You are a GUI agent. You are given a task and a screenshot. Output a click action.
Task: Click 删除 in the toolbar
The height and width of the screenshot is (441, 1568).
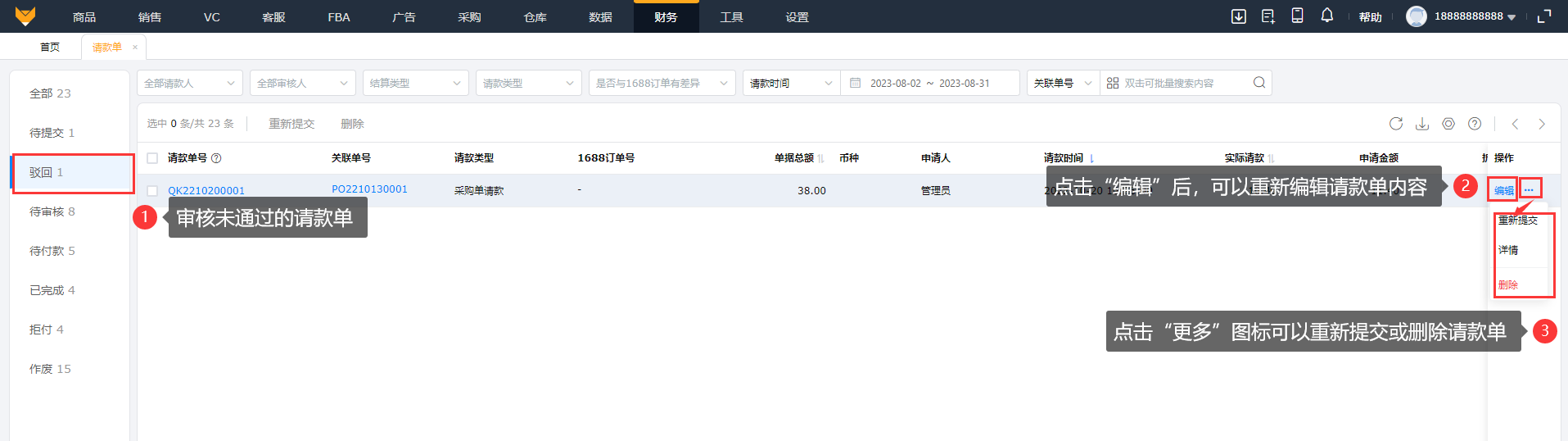point(352,124)
